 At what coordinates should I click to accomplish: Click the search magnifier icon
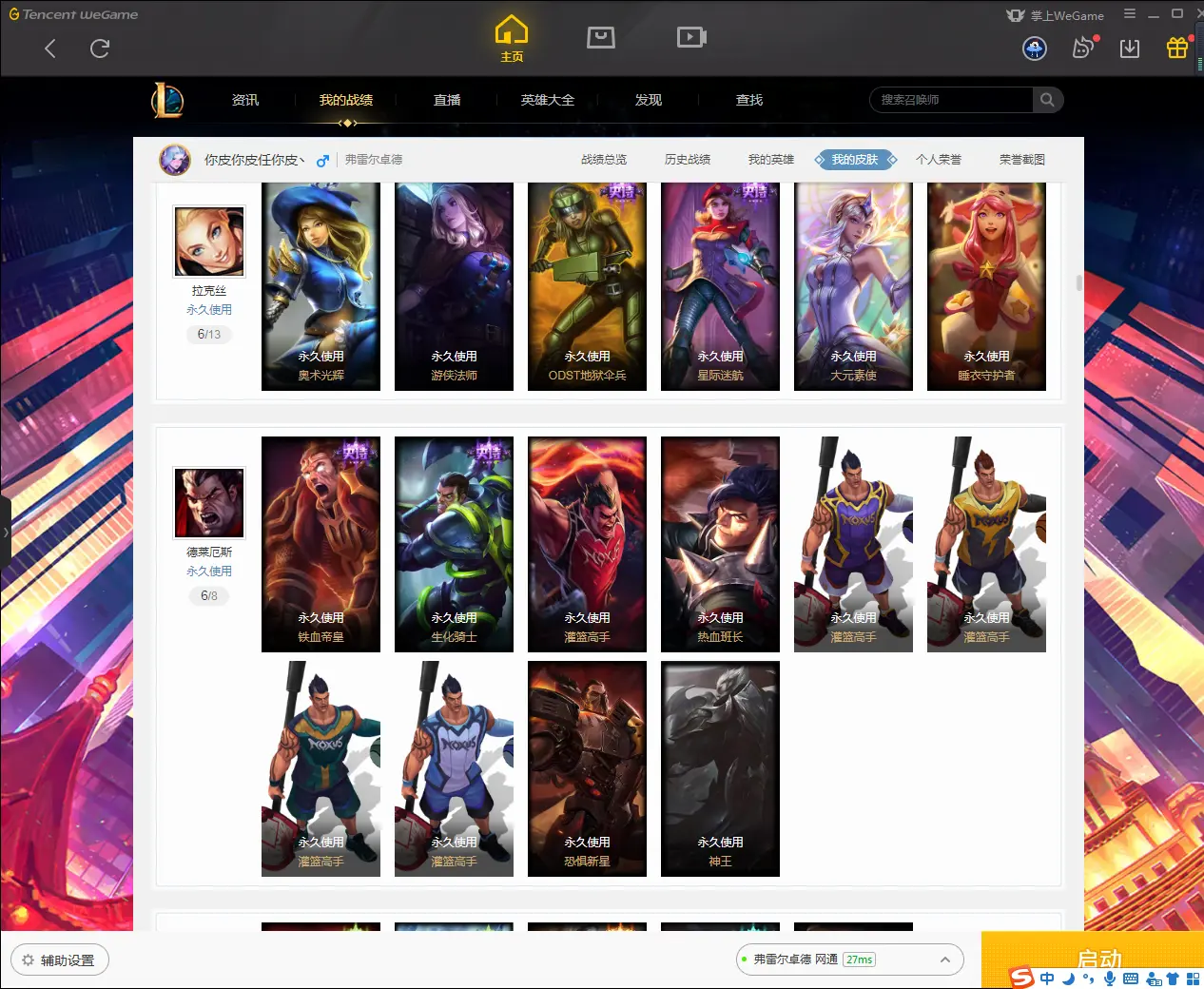[x=1047, y=100]
